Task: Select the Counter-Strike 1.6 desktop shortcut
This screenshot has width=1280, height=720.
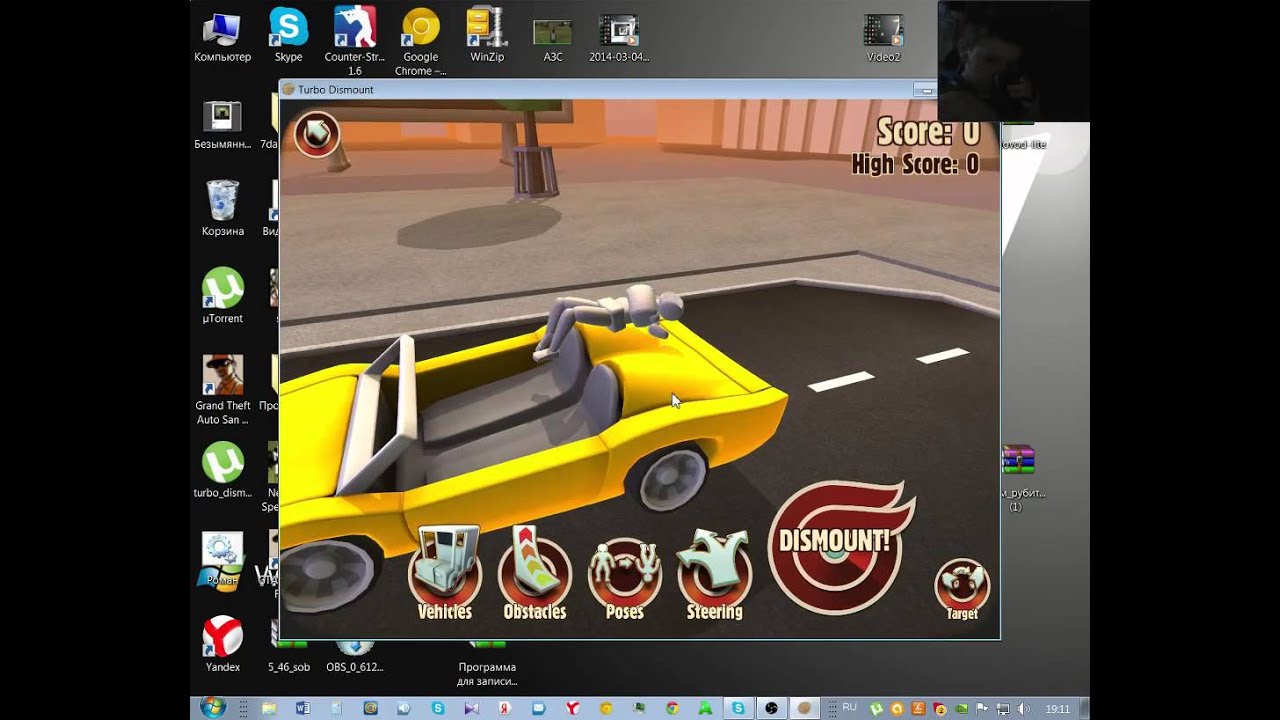Action: coord(355,42)
